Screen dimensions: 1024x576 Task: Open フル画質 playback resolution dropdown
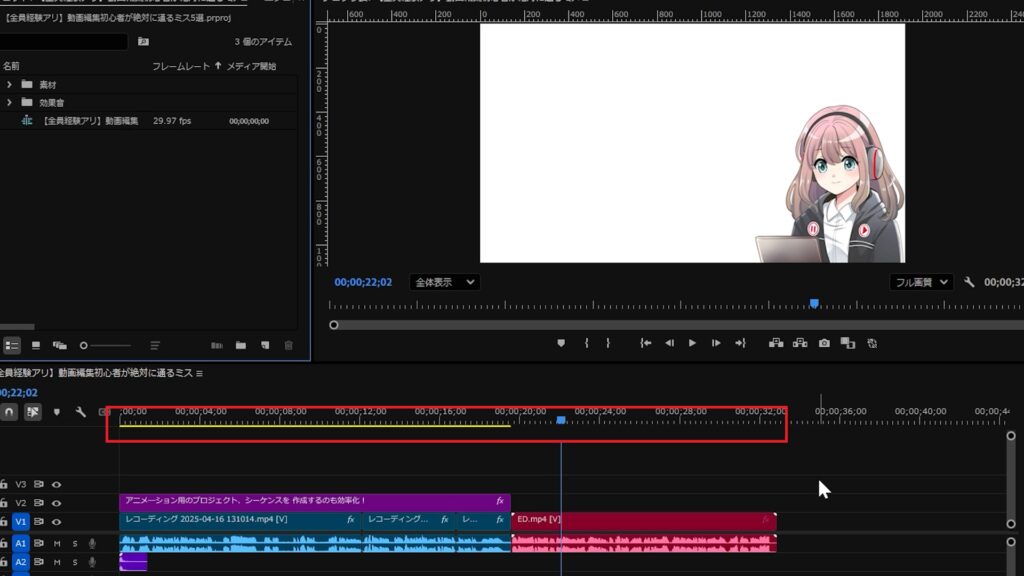click(921, 282)
